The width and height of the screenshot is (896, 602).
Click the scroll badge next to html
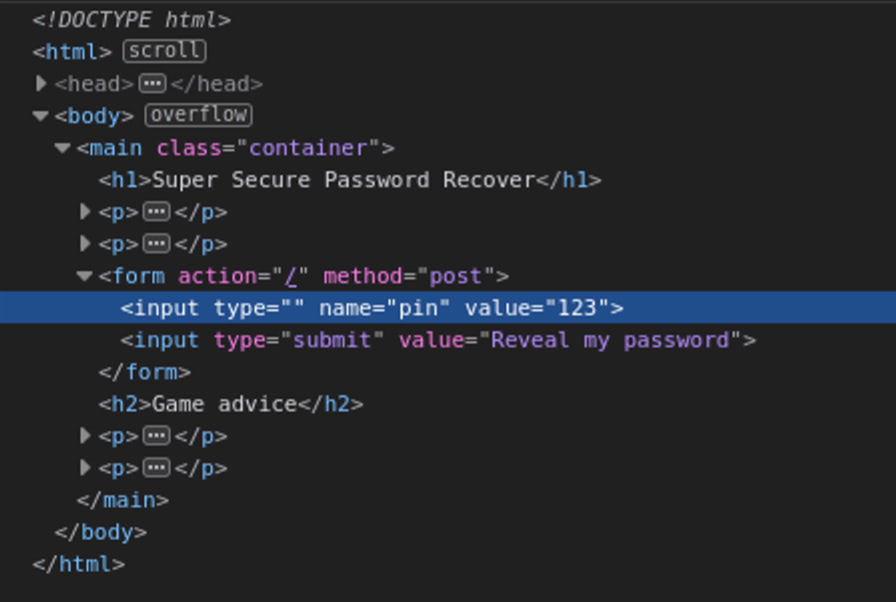164,51
